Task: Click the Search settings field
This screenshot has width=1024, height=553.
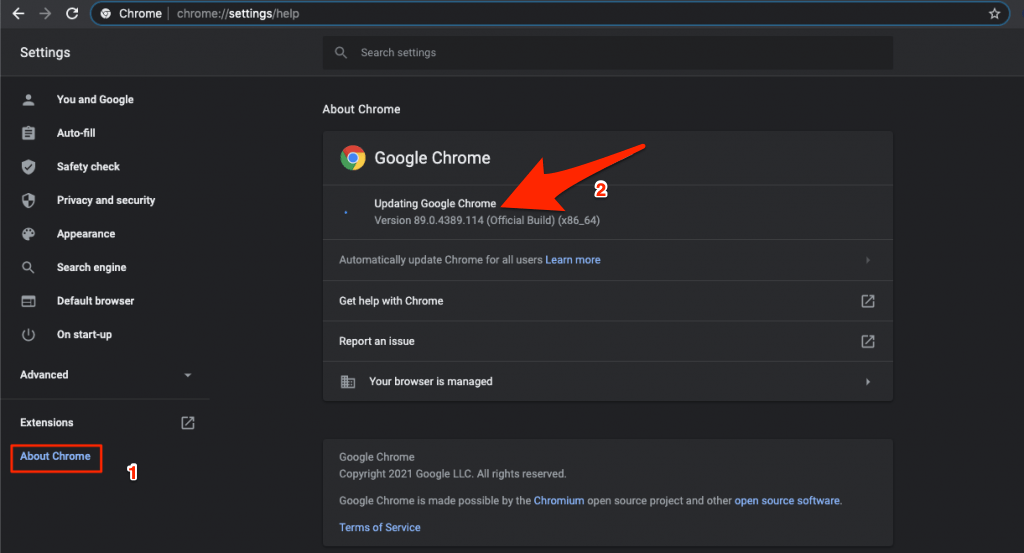Action: [607, 52]
